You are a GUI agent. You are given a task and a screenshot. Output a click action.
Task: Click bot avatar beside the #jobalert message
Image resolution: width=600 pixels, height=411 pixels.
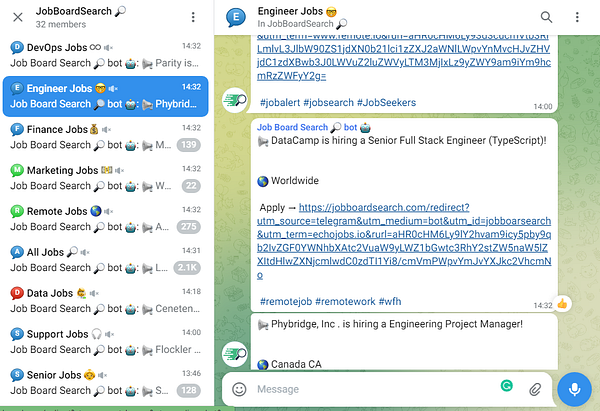pyautogui.click(x=235, y=100)
